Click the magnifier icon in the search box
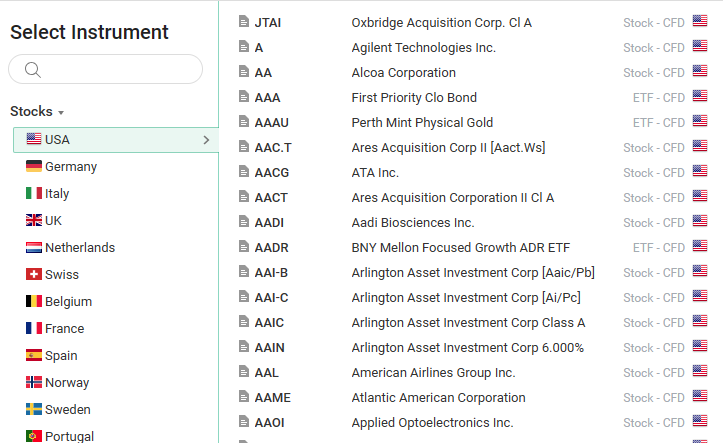Viewport: 723px width, 443px height. [x=32, y=69]
